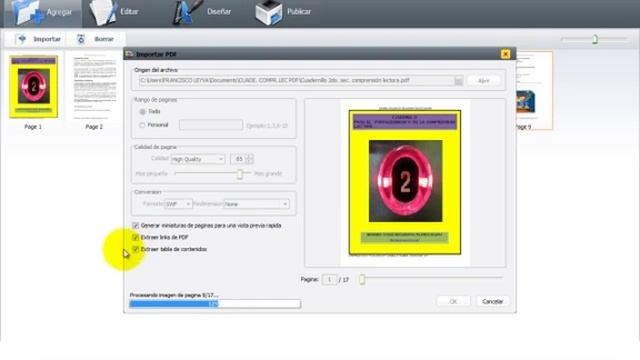Click the Abrir browse button
The width and height of the screenshot is (640, 360).
(484, 81)
